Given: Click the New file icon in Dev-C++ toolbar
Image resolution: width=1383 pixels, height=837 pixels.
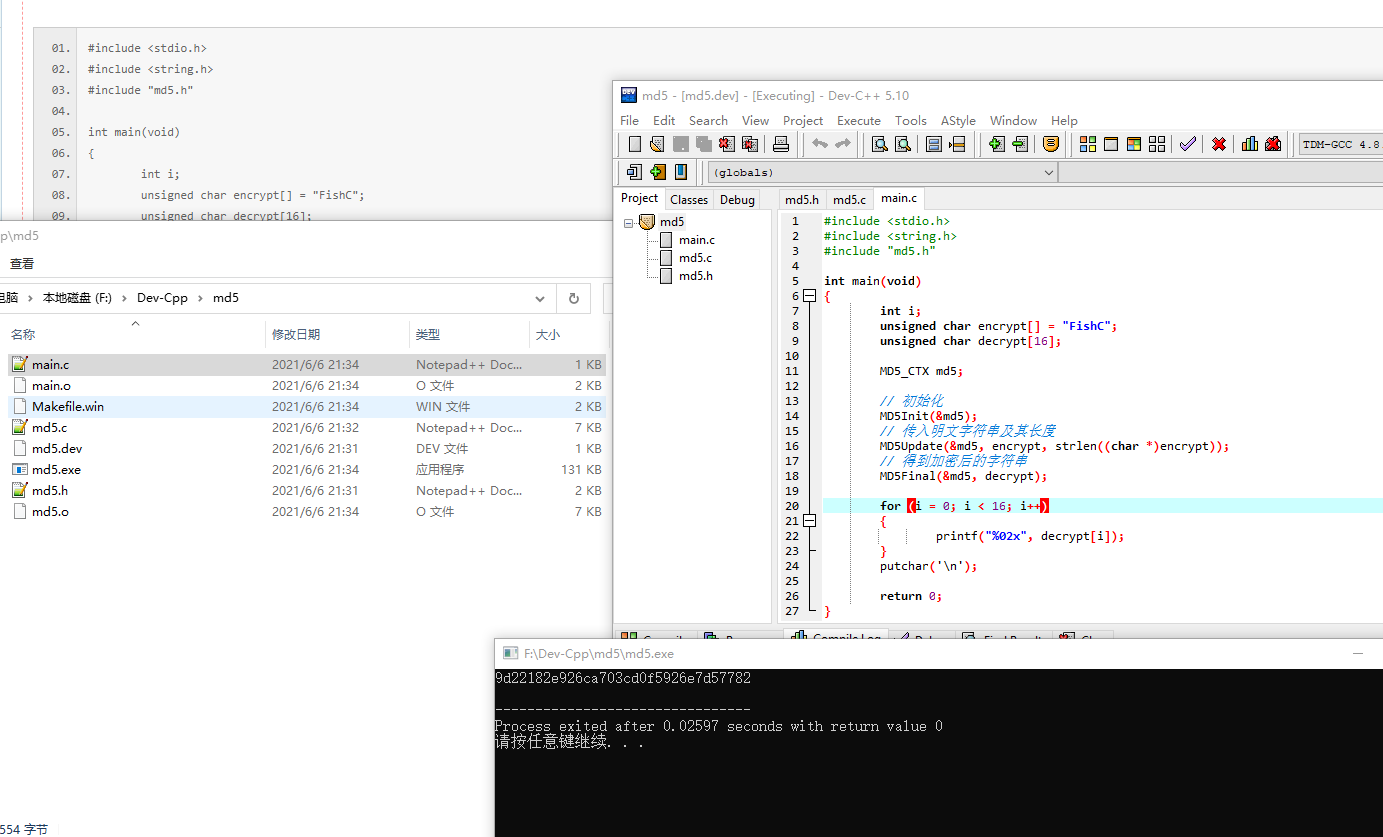Looking at the screenshot, I should [x=634, y=144].
